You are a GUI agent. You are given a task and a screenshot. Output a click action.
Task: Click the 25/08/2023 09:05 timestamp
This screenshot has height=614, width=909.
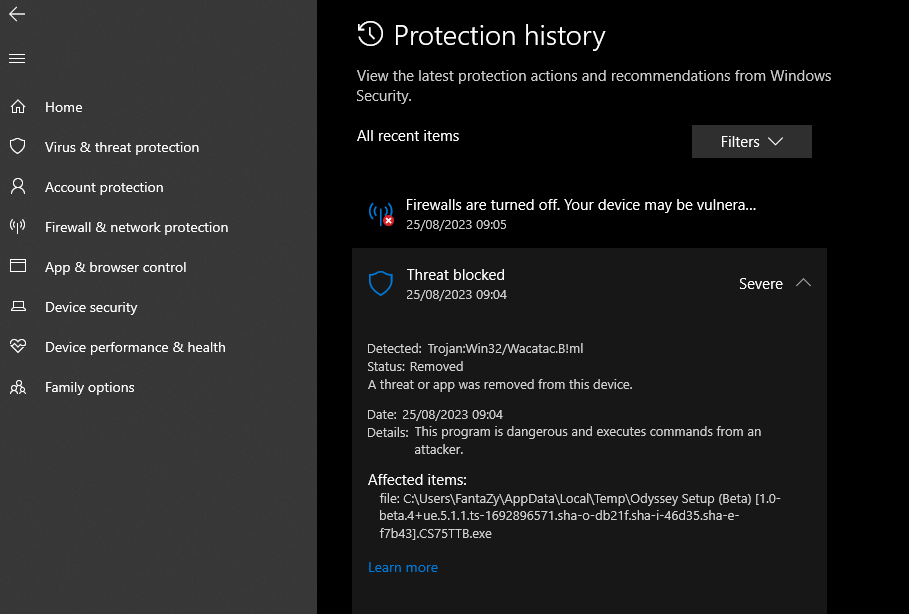[456, 225]
